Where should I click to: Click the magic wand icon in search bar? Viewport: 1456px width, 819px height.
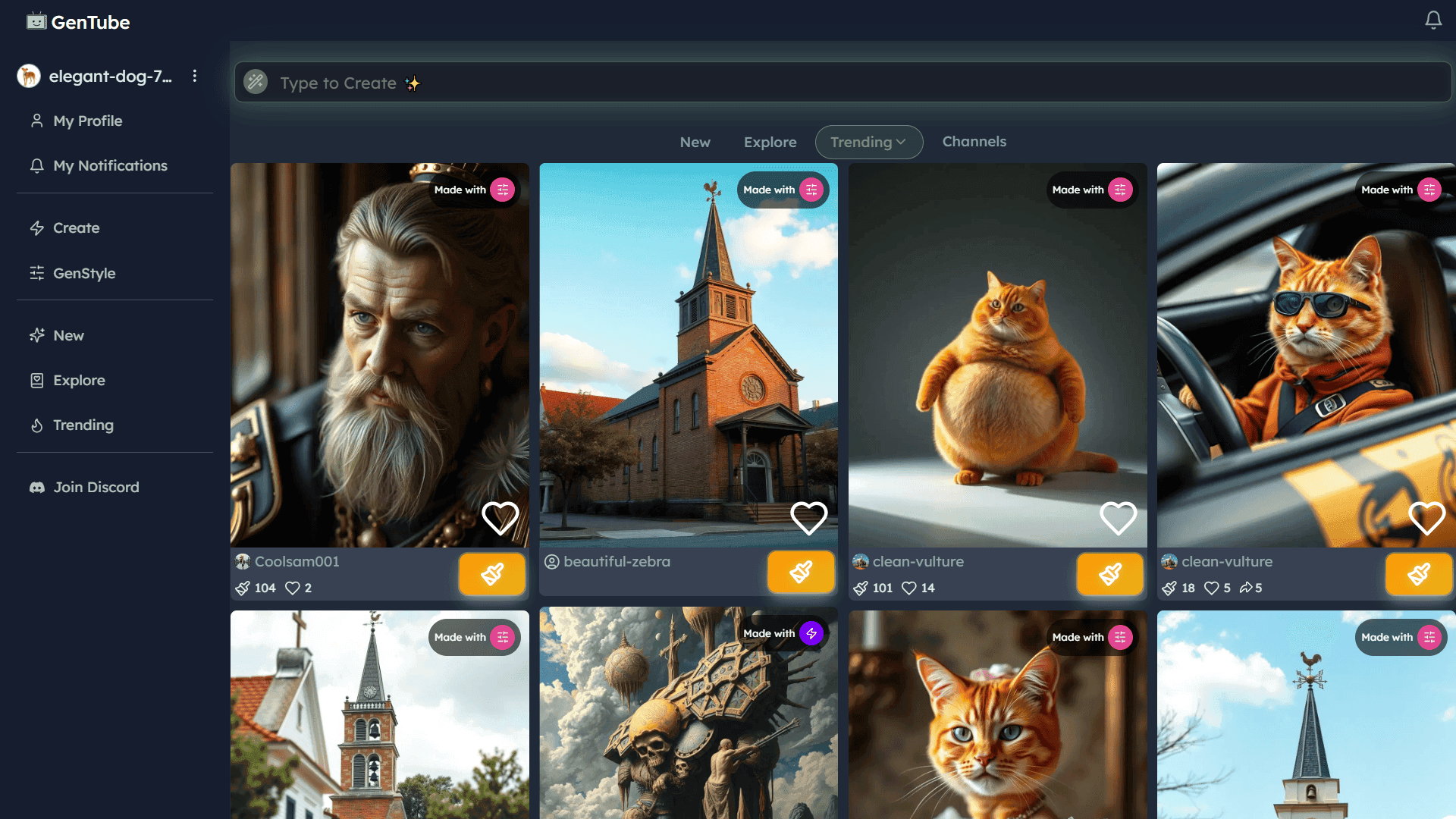(256, 82)
